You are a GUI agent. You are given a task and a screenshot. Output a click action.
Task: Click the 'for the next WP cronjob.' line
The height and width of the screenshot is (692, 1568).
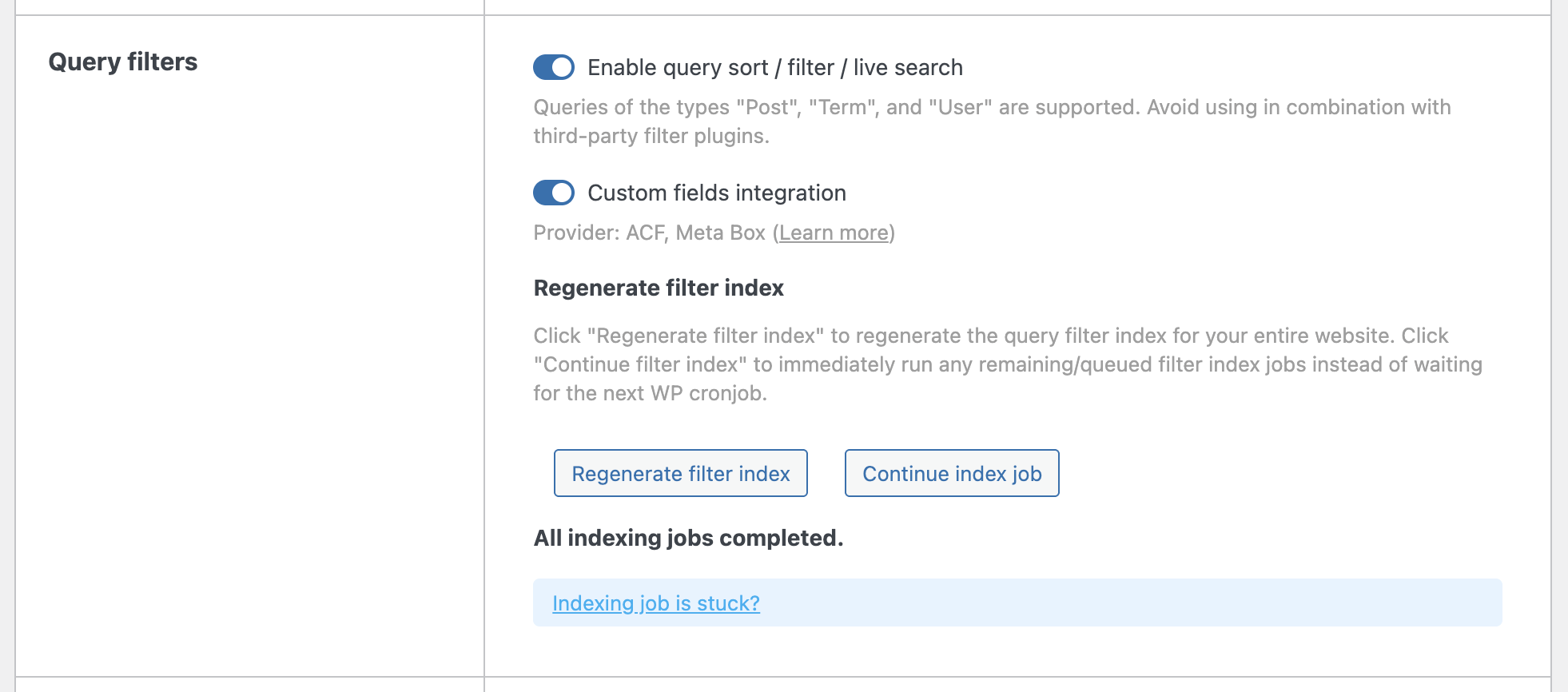650,393
